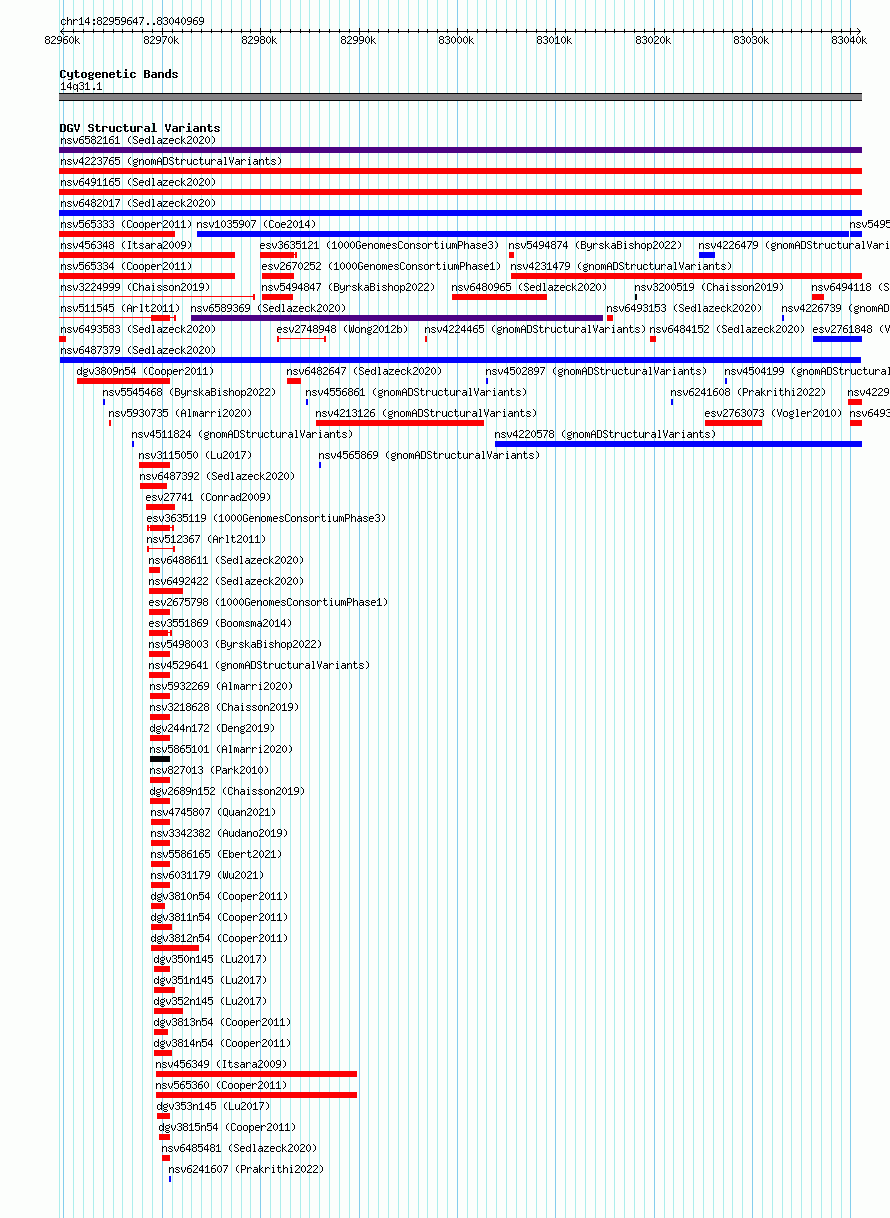890x1218 pixels.
Task: Open variant nsv4223765 (gnomADStructuralVariants)
Action: tap(171, 161)
